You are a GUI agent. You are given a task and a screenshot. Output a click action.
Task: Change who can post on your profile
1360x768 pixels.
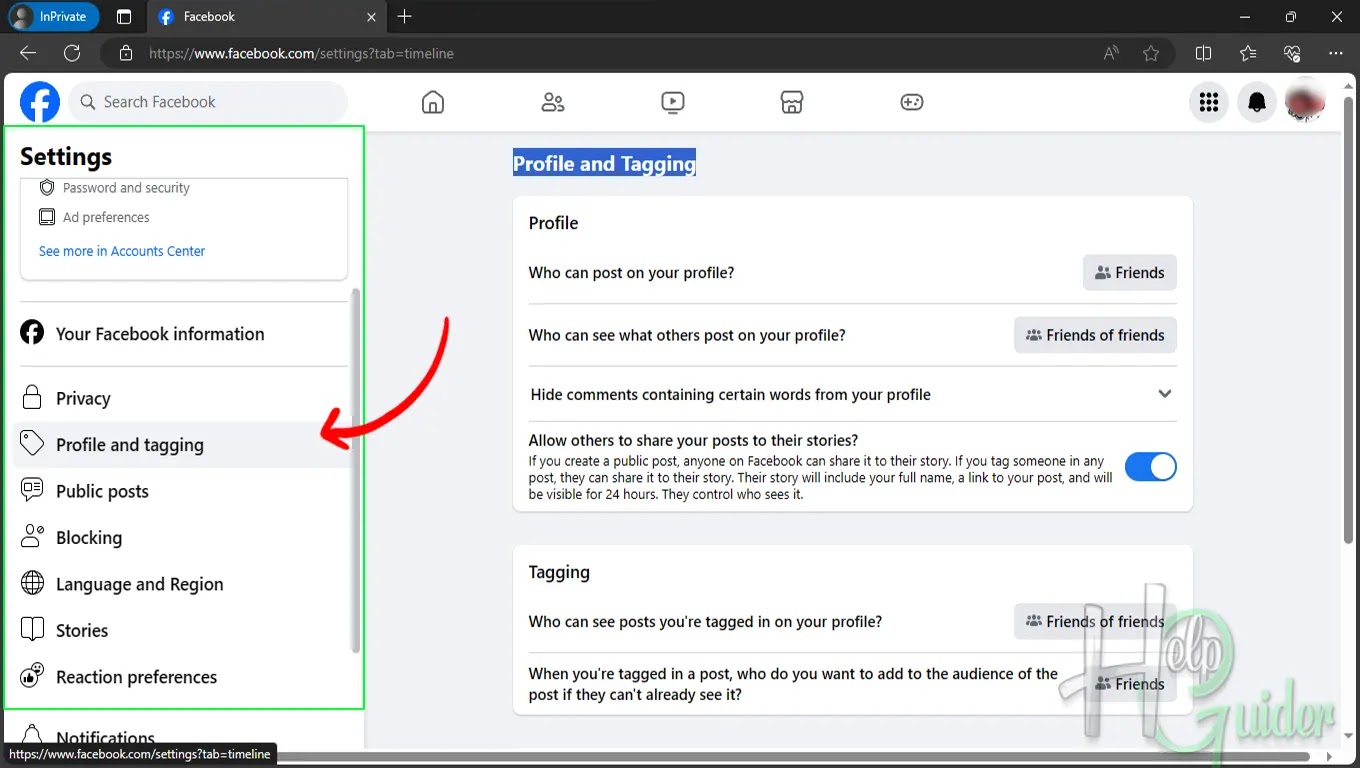(x=1130, y=273)
